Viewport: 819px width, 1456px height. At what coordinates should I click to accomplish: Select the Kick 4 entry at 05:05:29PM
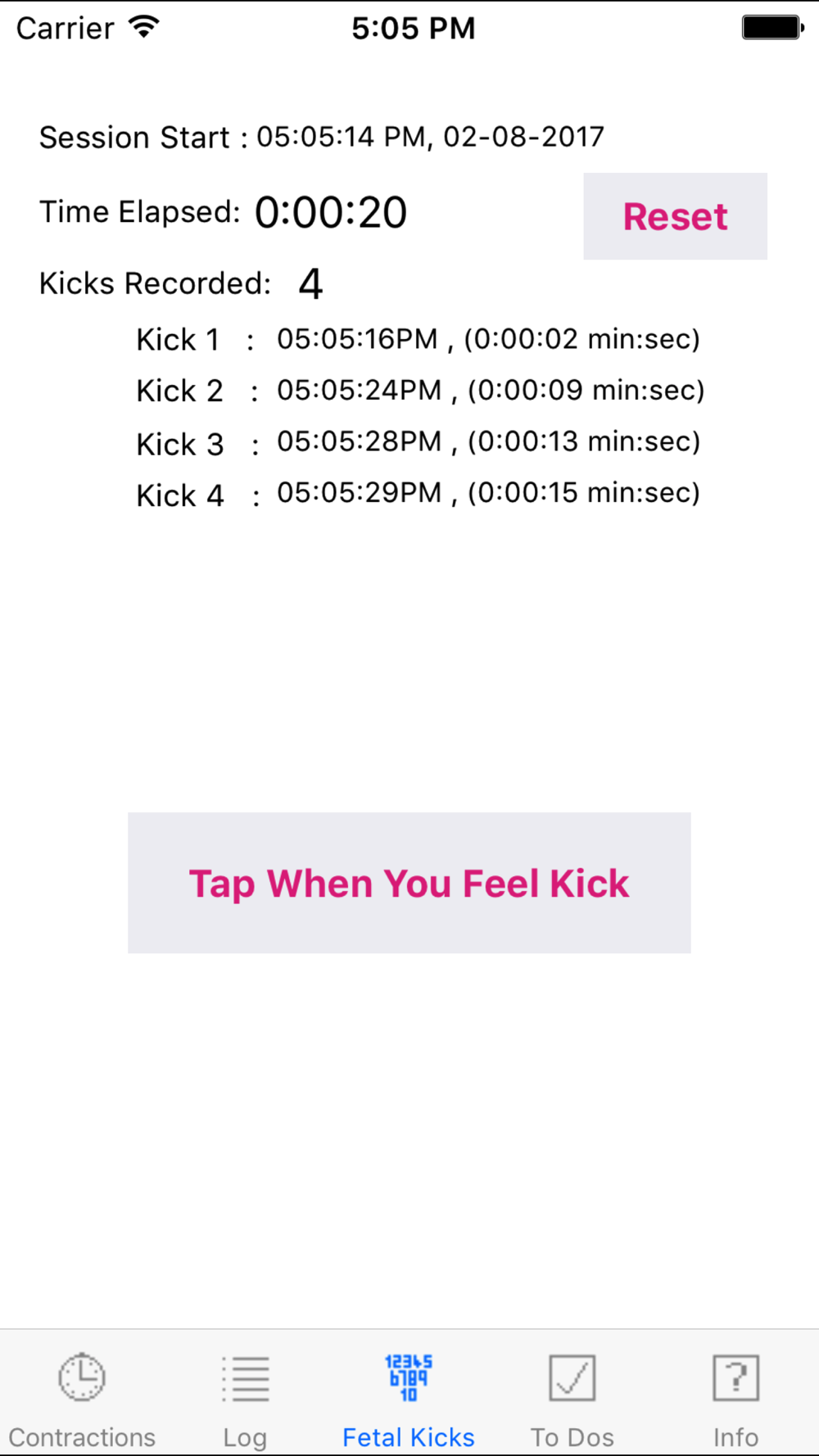click(x=418, y=494)
